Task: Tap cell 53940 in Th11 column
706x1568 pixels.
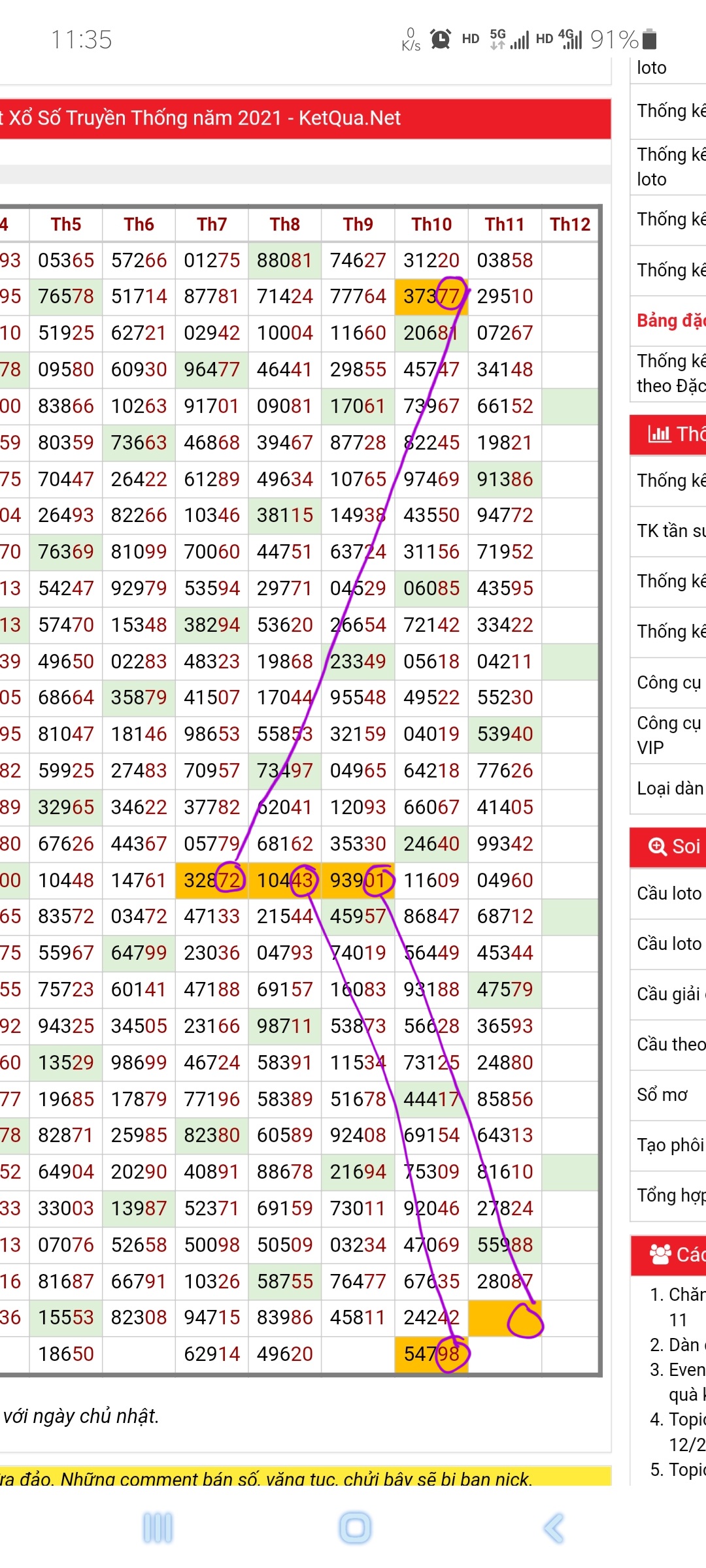Action: 505,734
